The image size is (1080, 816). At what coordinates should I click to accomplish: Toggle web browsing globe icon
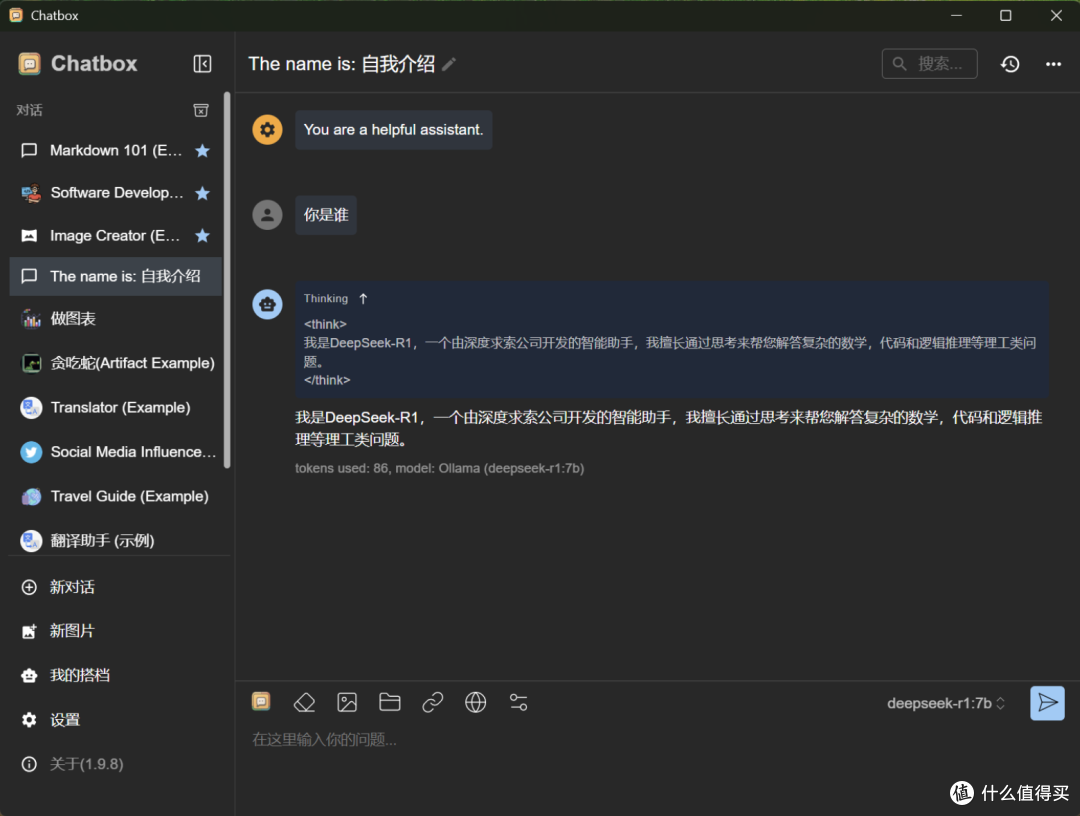click(x=475, y=702)
